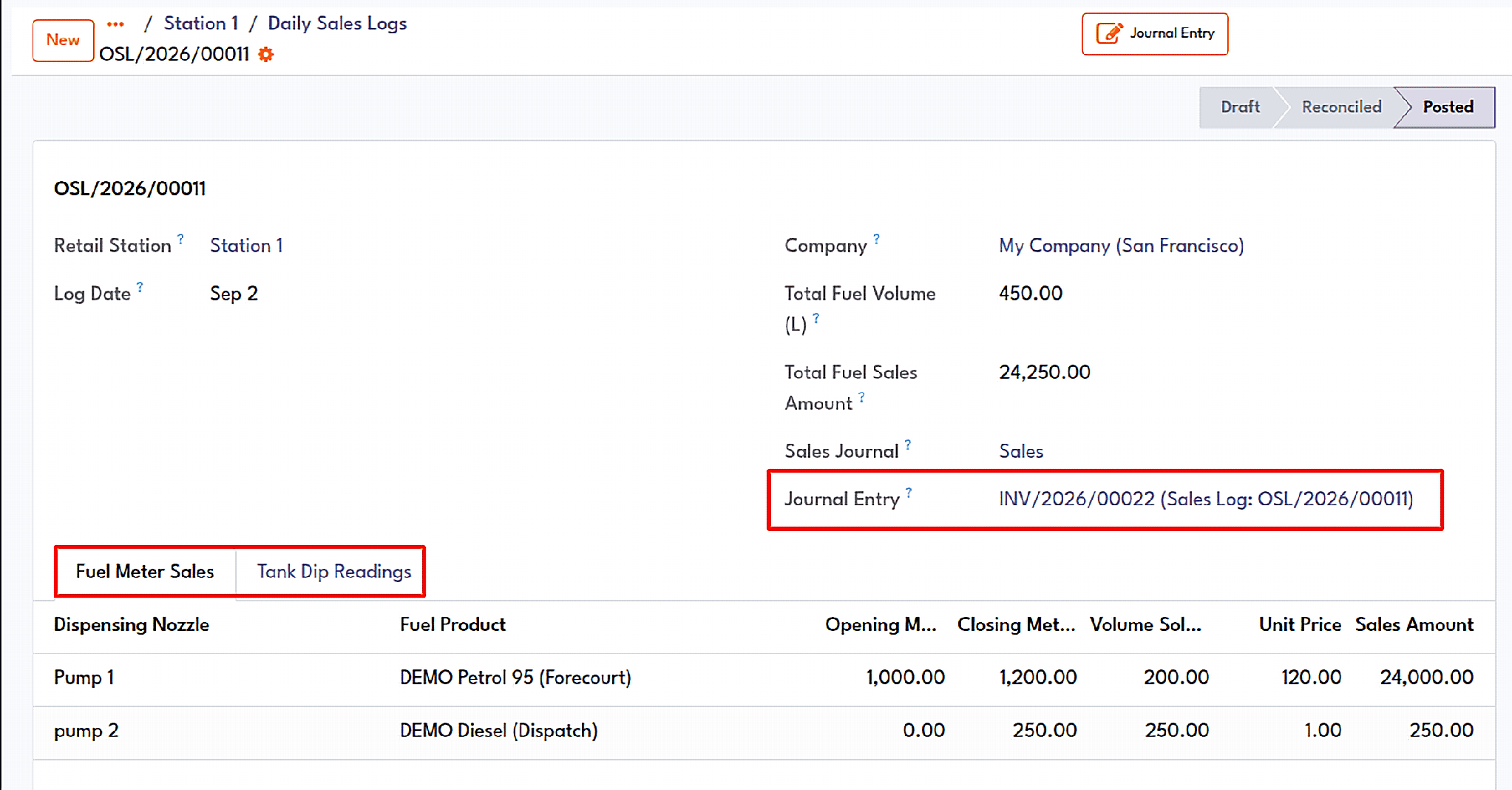The height and width of the screenshot is (790, 1512).
Task: Open the gear actions menu beside OSL/2026/00011
Action: pyautogui.click(x=266, y=54)
